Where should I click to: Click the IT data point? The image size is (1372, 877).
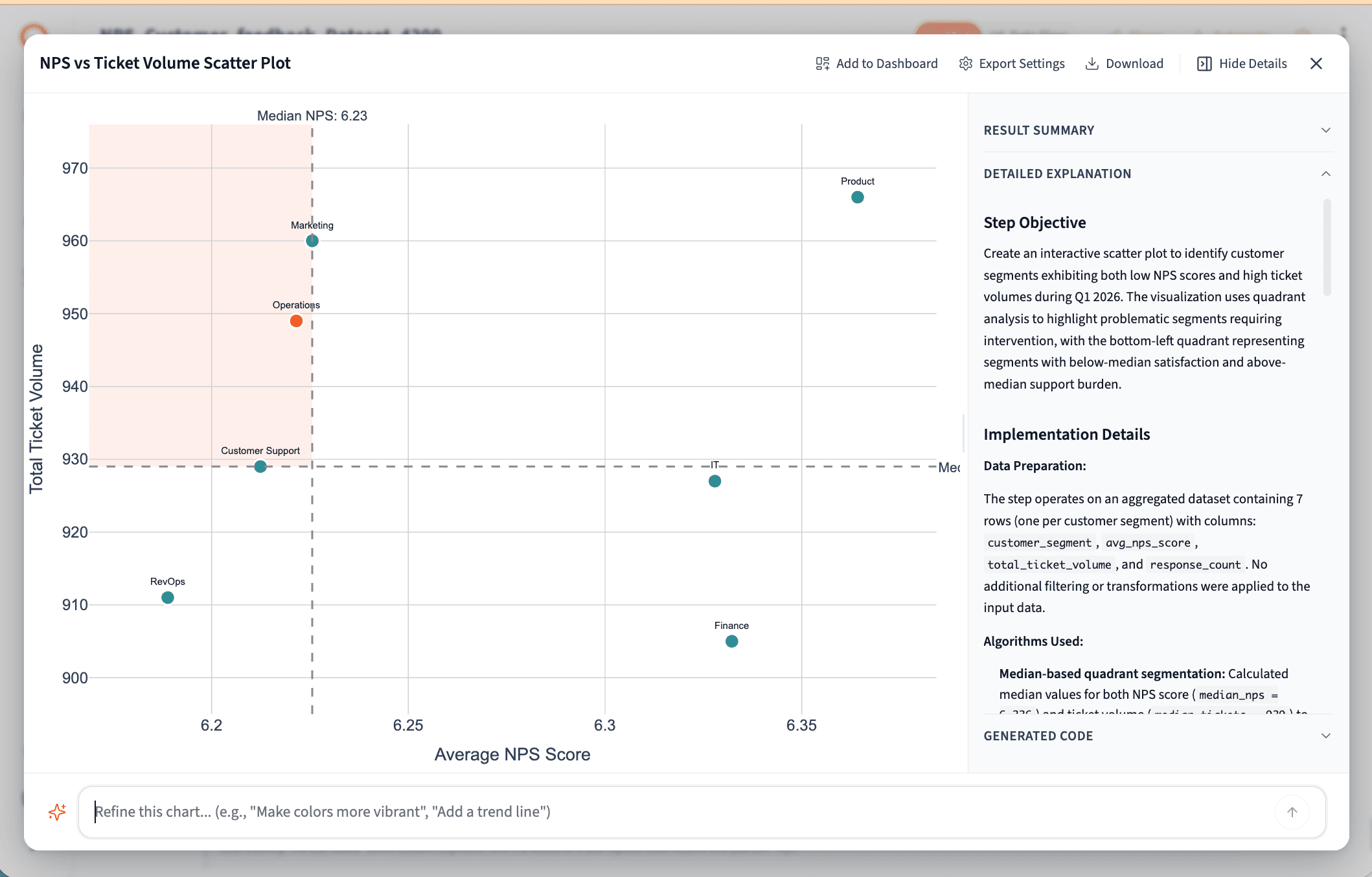click(714, 481)
